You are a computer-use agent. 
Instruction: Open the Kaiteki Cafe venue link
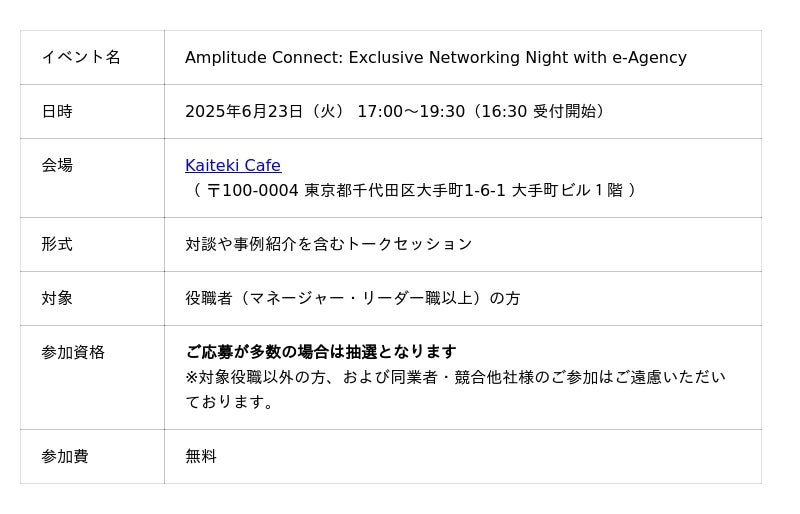pyautogui.click(x=233, y=165)
